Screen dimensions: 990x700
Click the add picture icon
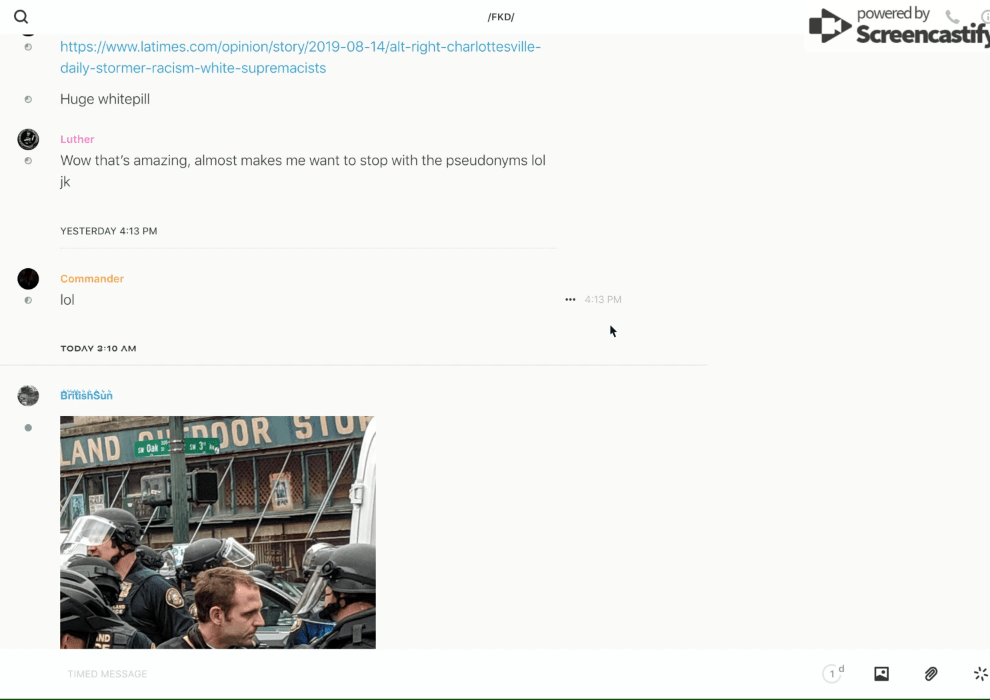click(x=881, y=674)
